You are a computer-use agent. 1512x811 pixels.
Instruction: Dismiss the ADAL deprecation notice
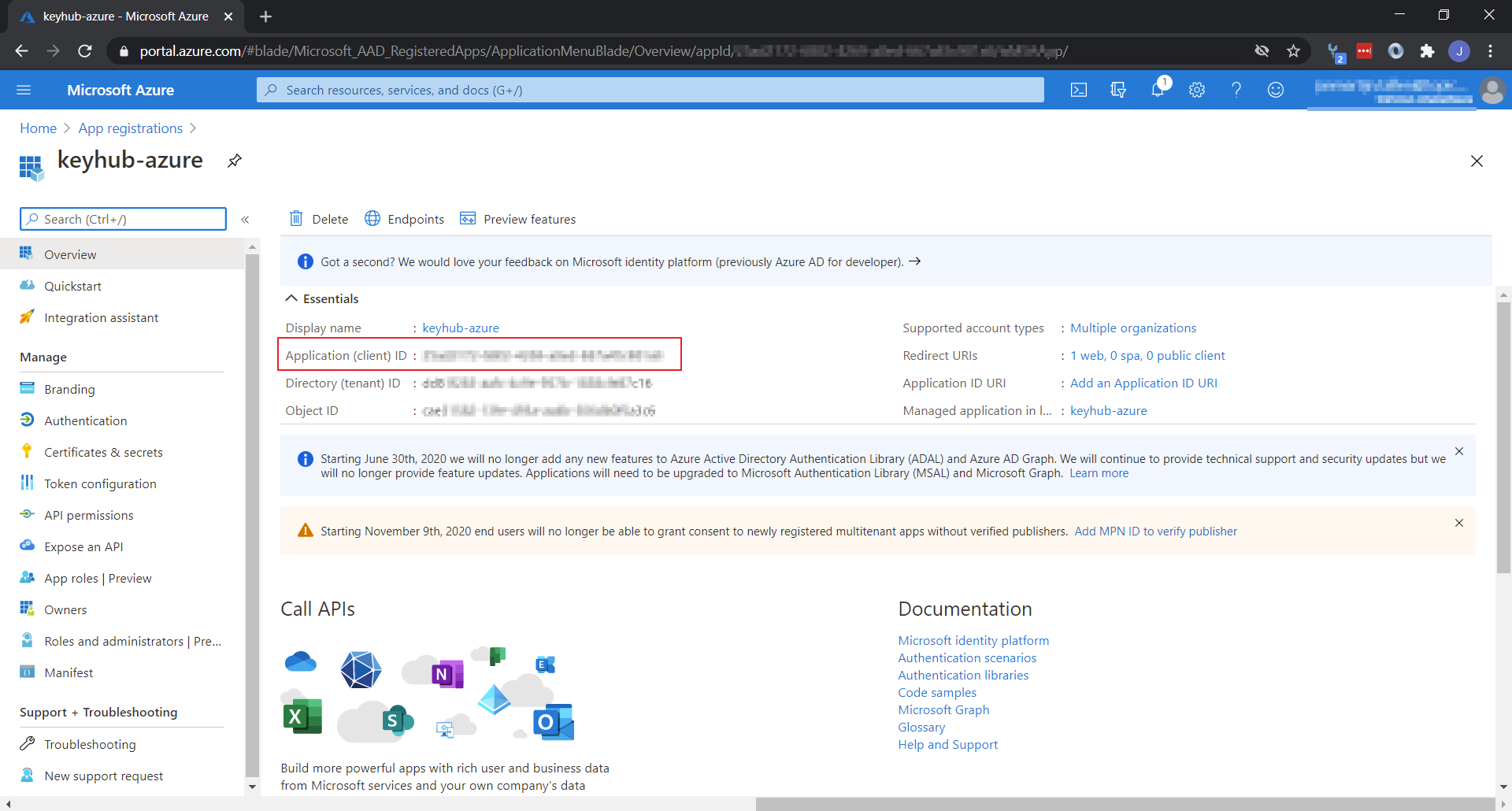coord(1459,452)
